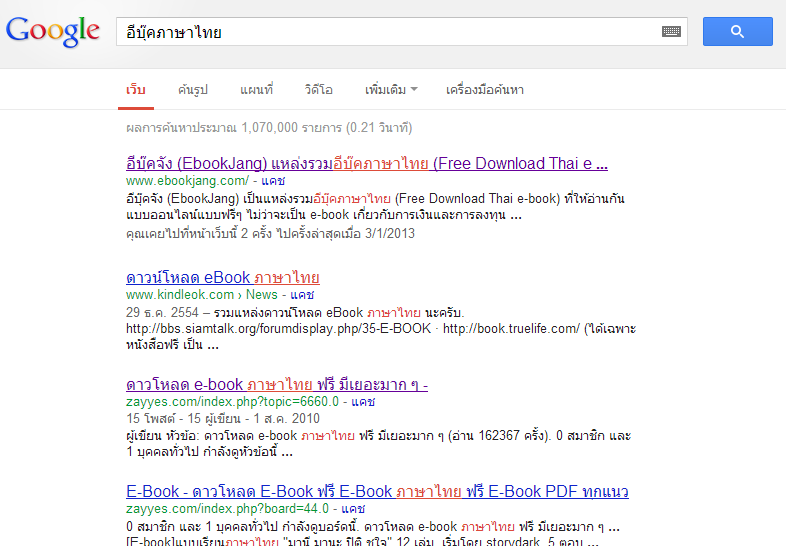Open the on-screen keyboard icon in search box

[671, 32]
